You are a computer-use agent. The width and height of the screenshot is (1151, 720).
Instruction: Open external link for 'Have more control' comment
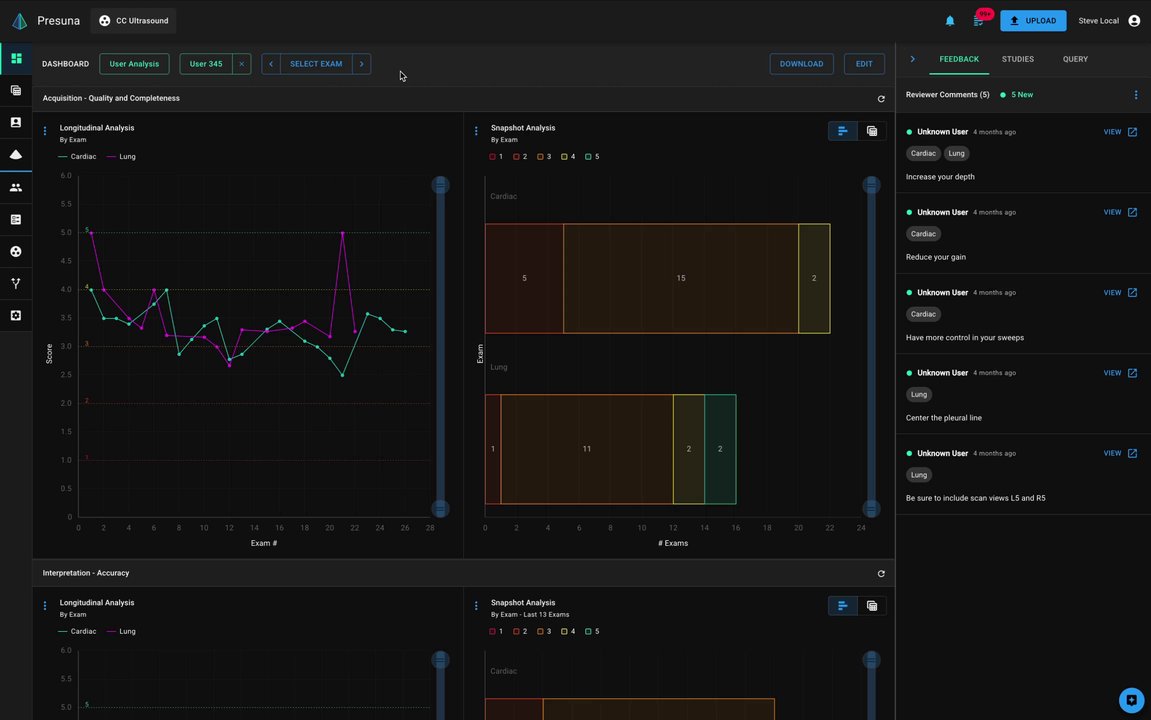(x=1132, y=292)
